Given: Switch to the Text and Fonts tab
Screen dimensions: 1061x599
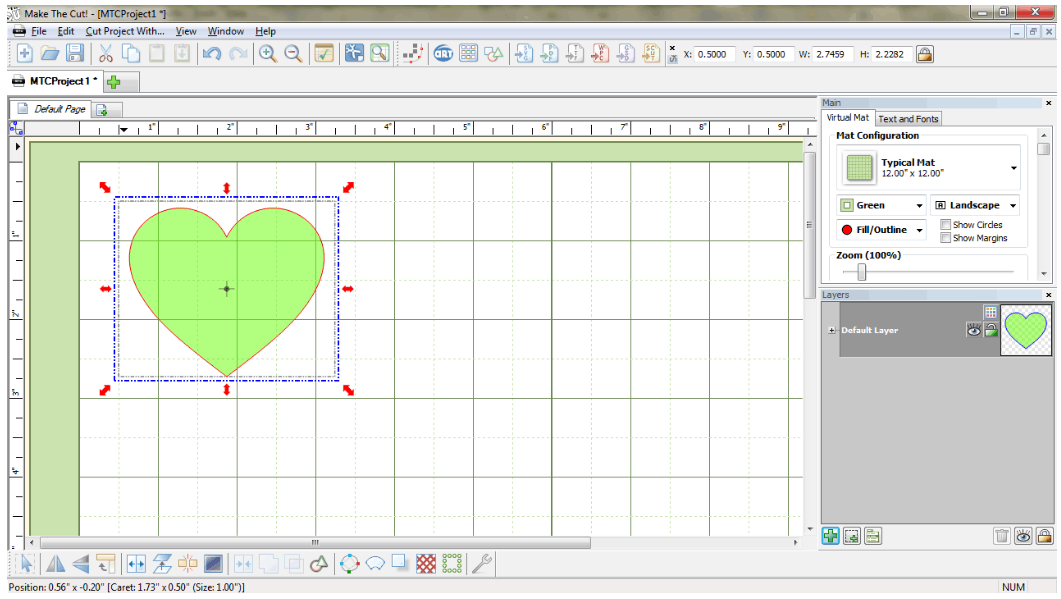Looking at the screenshot, I should click(x=908, y=118).
